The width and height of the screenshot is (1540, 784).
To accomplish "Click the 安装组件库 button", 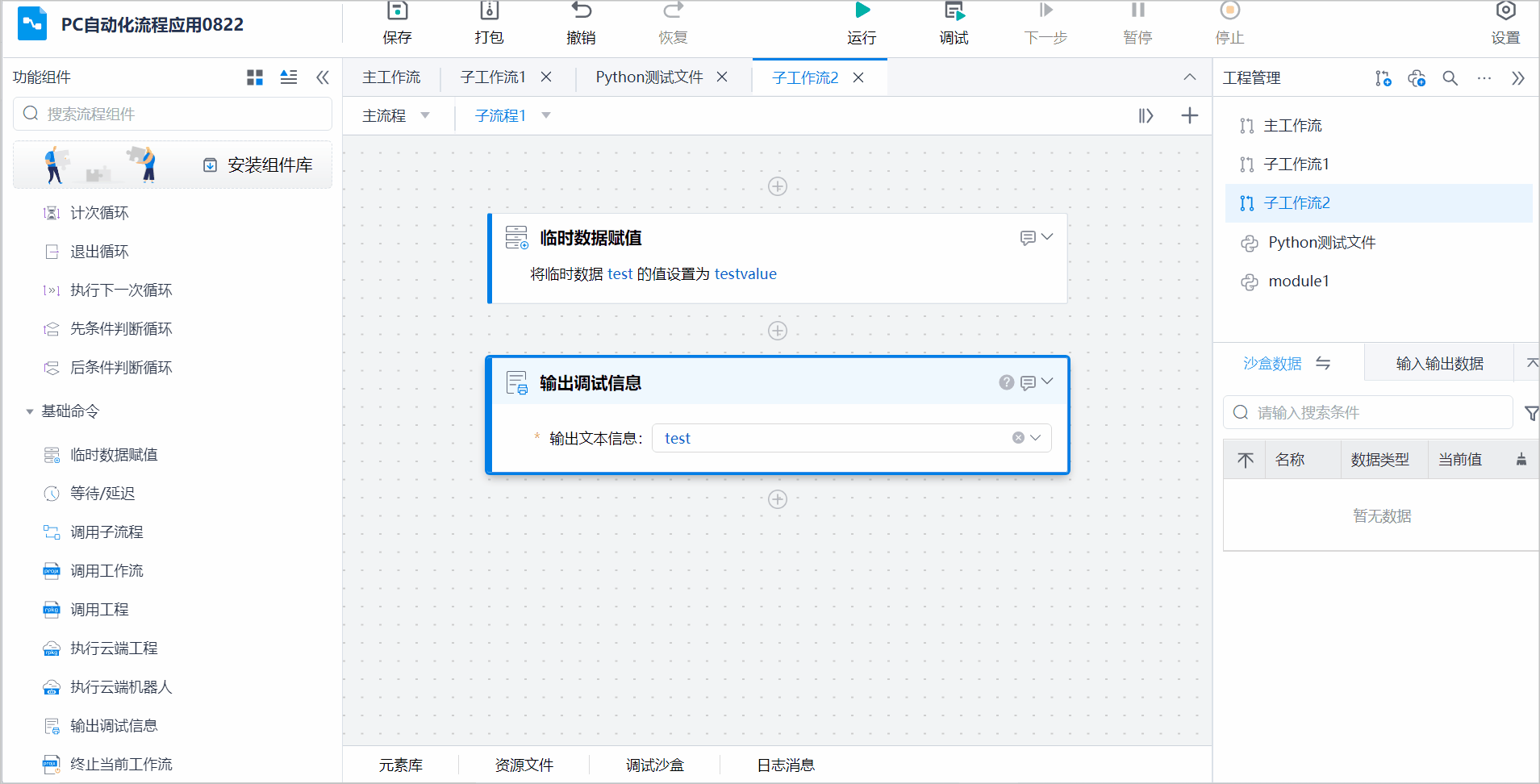I will 257,165.
